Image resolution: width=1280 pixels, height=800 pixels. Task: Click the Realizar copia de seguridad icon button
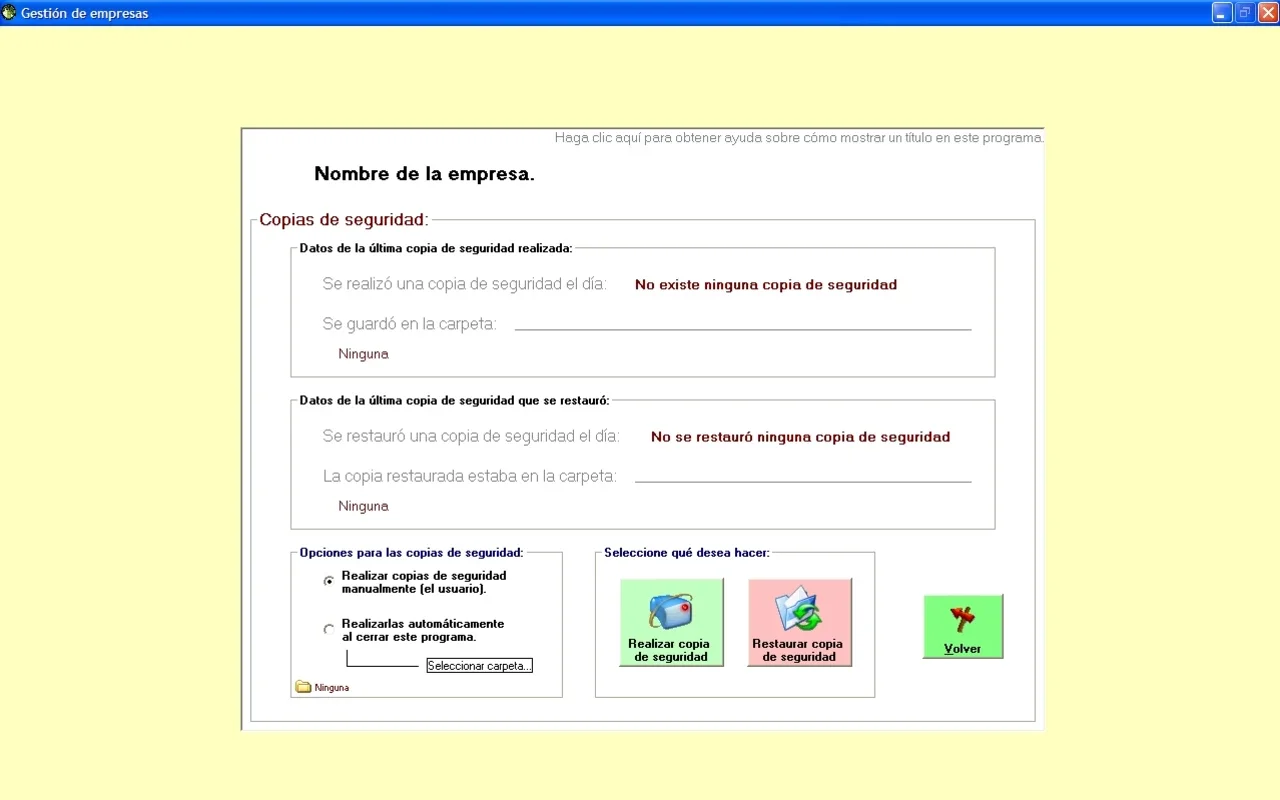point(671,622)
